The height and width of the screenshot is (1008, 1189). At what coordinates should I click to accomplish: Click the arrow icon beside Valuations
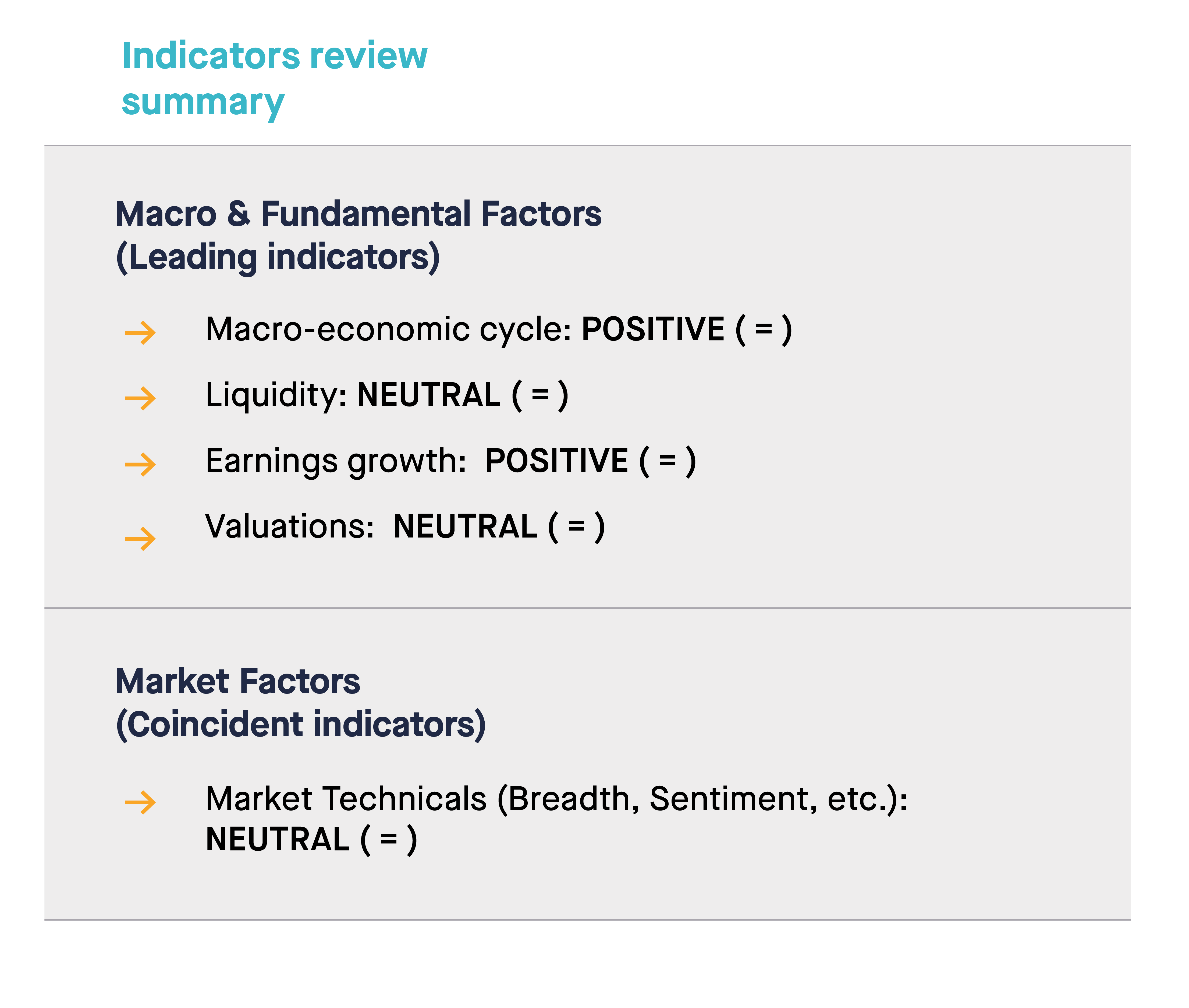140,539
